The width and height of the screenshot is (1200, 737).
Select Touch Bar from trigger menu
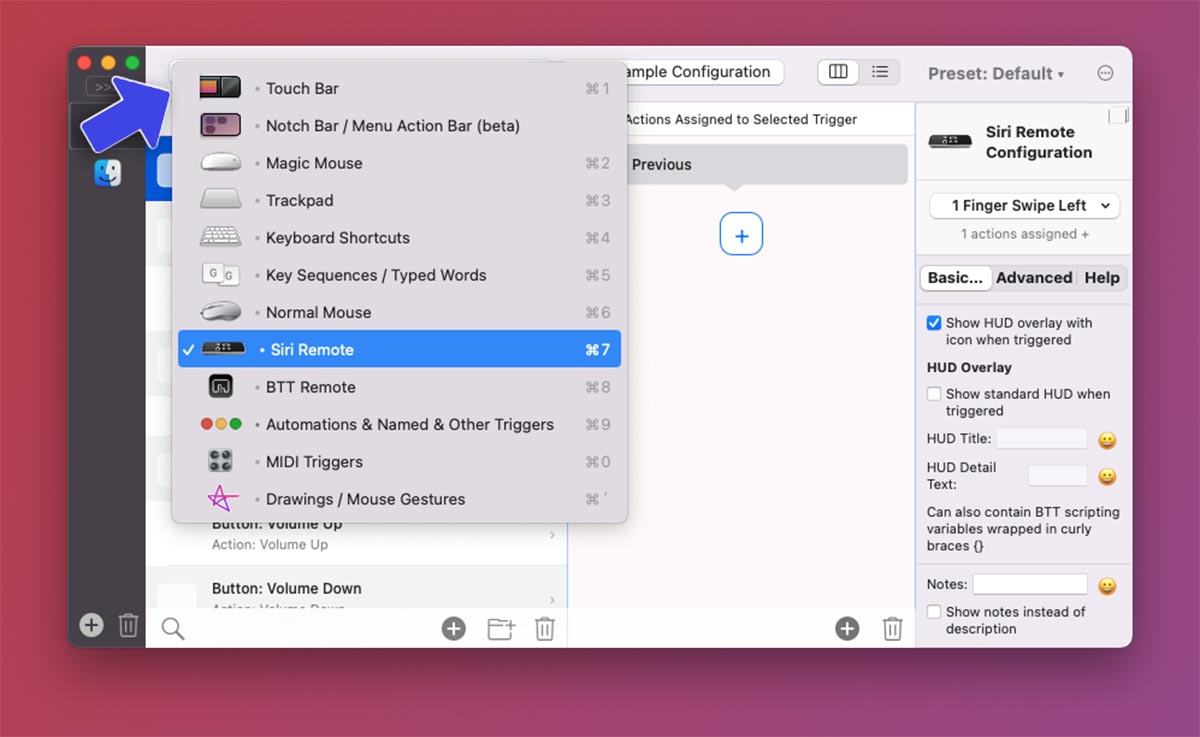click(302, 88)
